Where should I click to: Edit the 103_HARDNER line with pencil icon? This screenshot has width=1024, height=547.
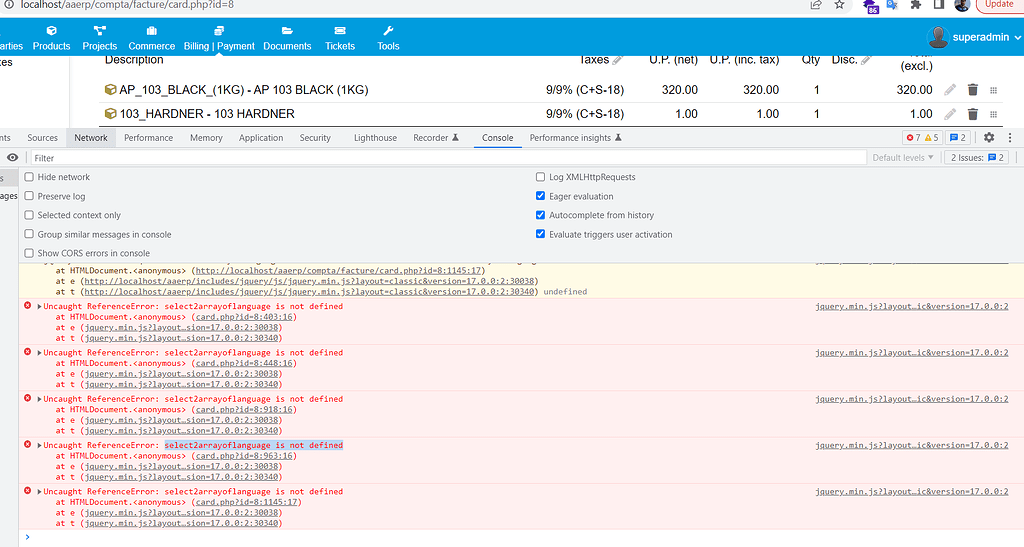tap(949, 114)
